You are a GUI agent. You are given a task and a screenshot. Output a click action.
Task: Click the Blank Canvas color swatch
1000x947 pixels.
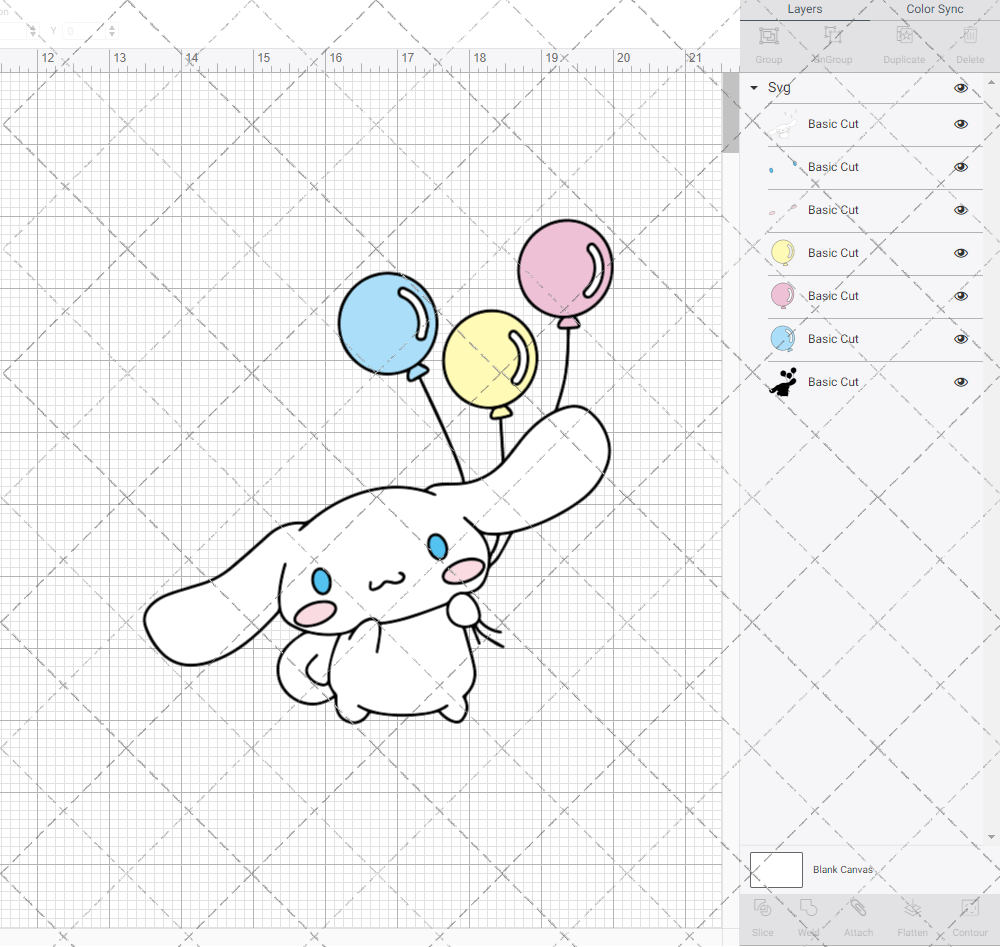point(776,870)
